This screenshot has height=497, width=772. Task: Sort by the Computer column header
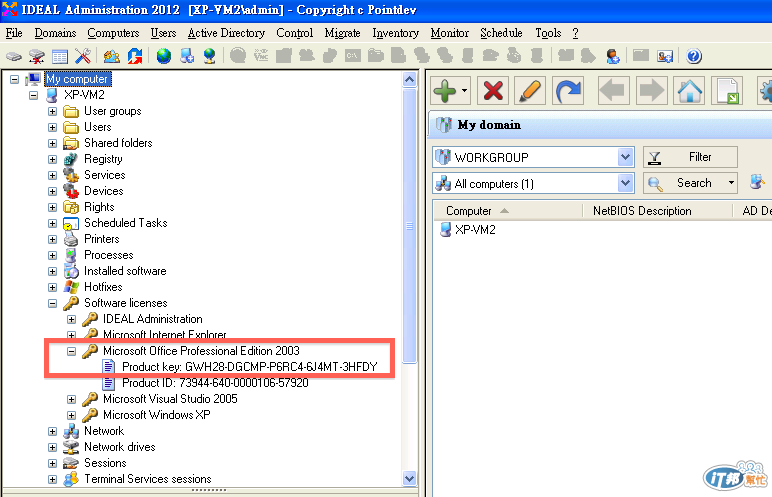508,211
